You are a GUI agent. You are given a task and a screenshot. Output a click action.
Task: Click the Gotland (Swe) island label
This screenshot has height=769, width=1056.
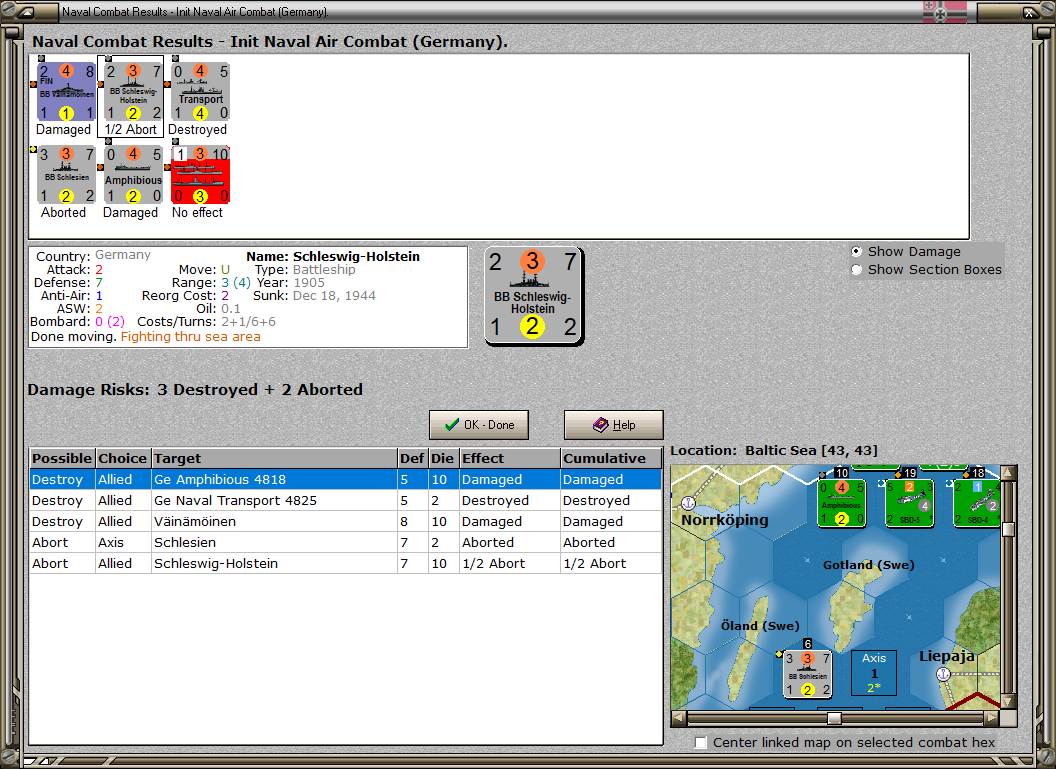(868, 565)
